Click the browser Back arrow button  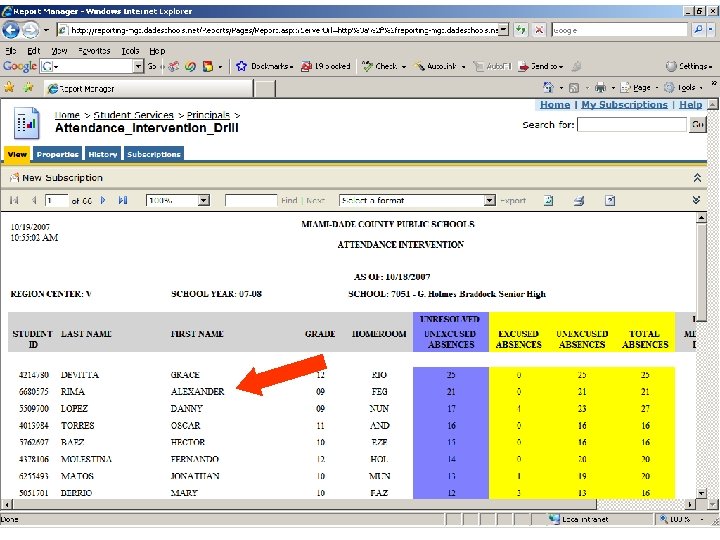[x=12, y=31]
